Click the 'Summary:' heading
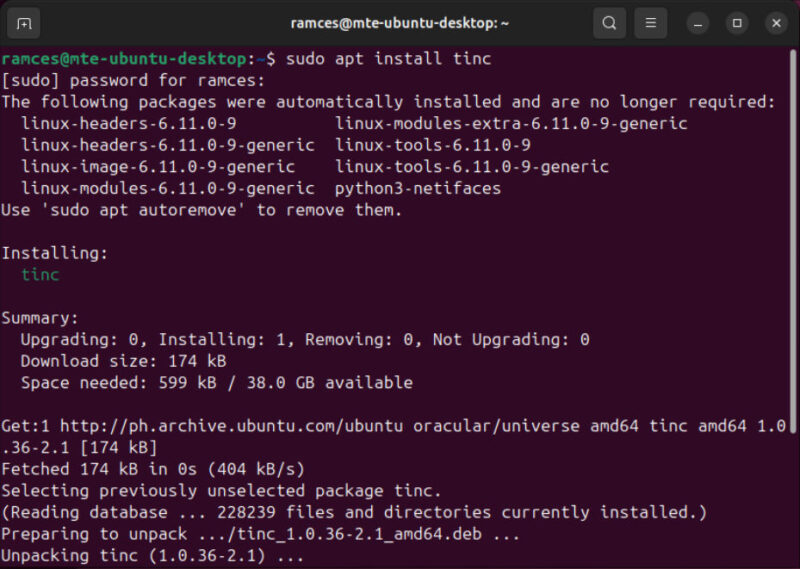This screenshot has width=800, height=569. coord(40,318)
